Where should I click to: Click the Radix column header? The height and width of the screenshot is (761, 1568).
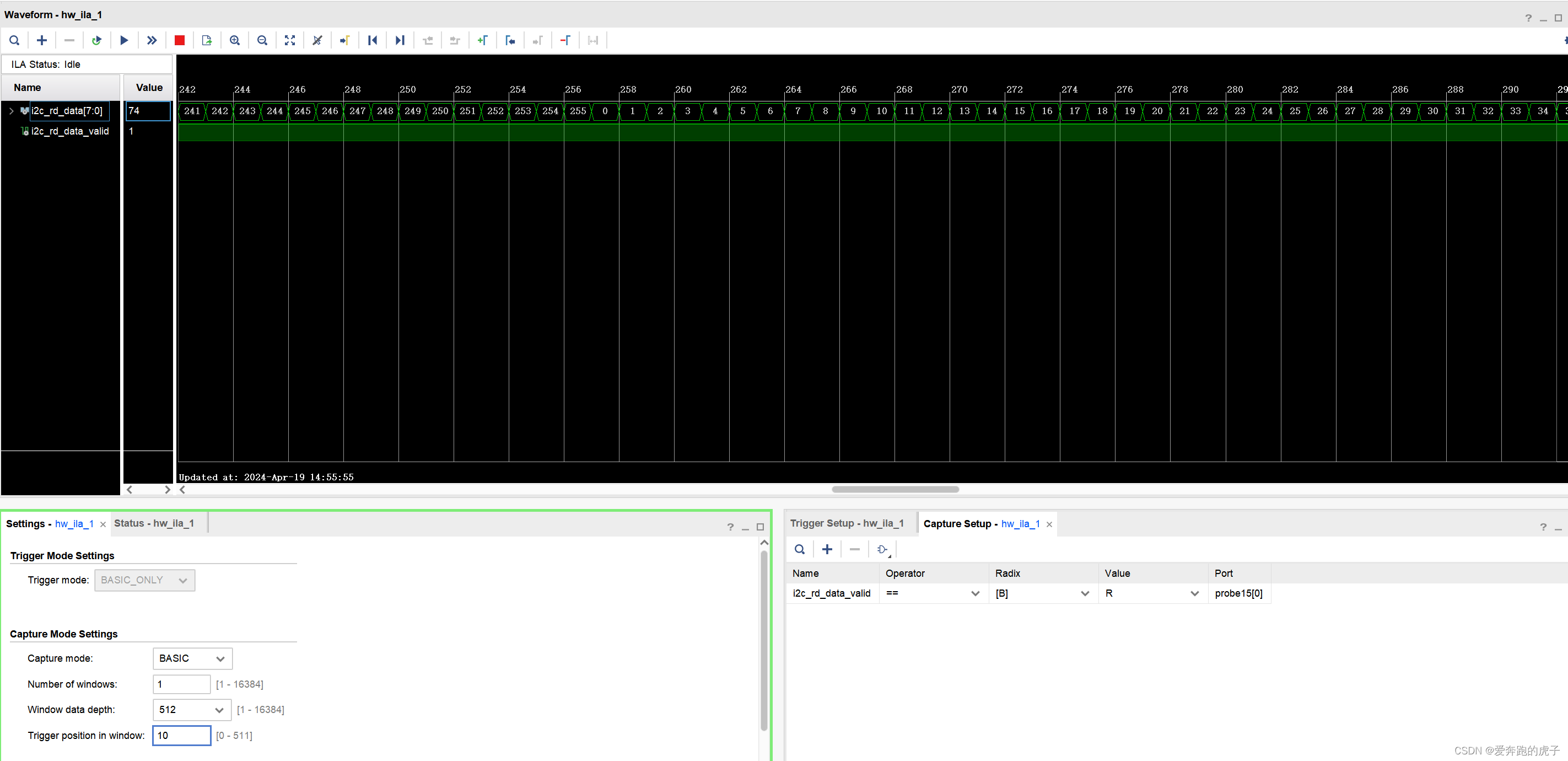[x=1043, y=574]
